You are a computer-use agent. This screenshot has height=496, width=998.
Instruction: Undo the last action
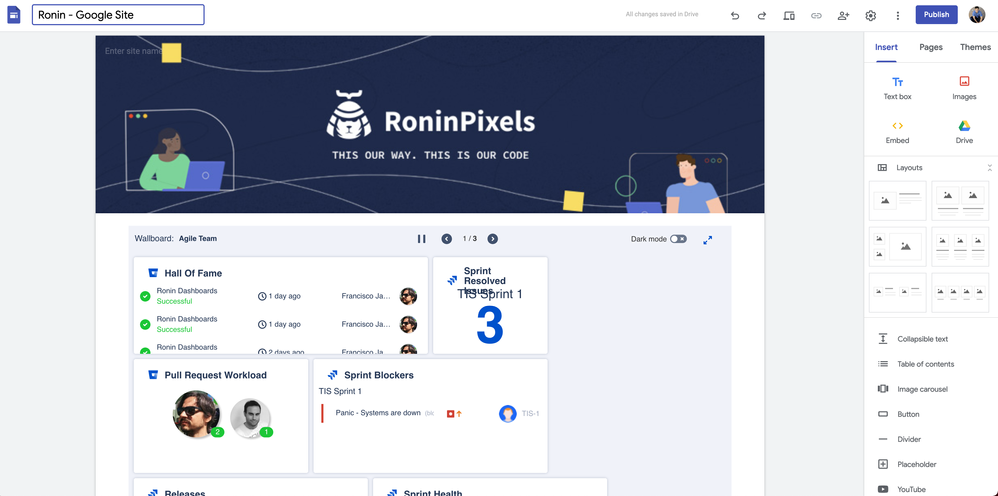click(x=735, y=15)
